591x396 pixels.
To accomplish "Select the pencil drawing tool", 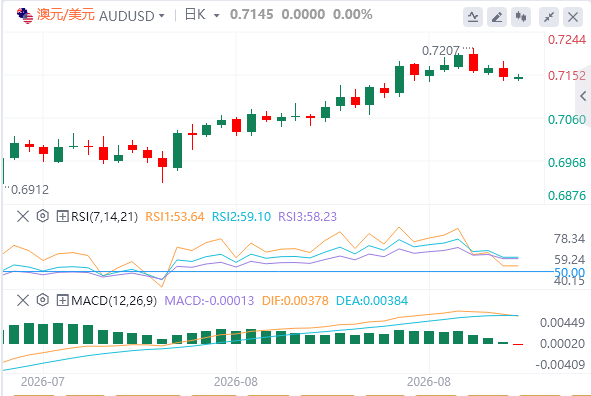I will coord(497,17).
